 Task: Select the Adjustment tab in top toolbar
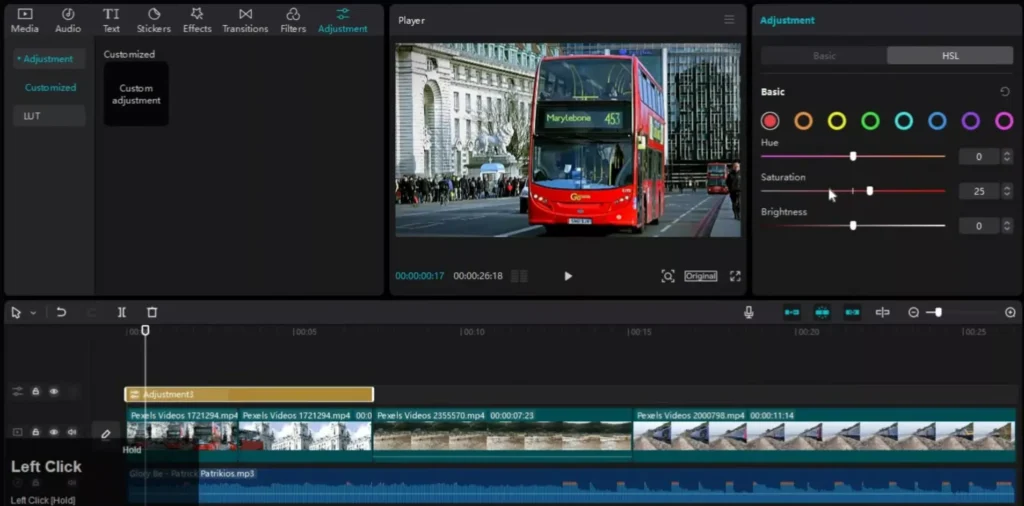point(343,21)
